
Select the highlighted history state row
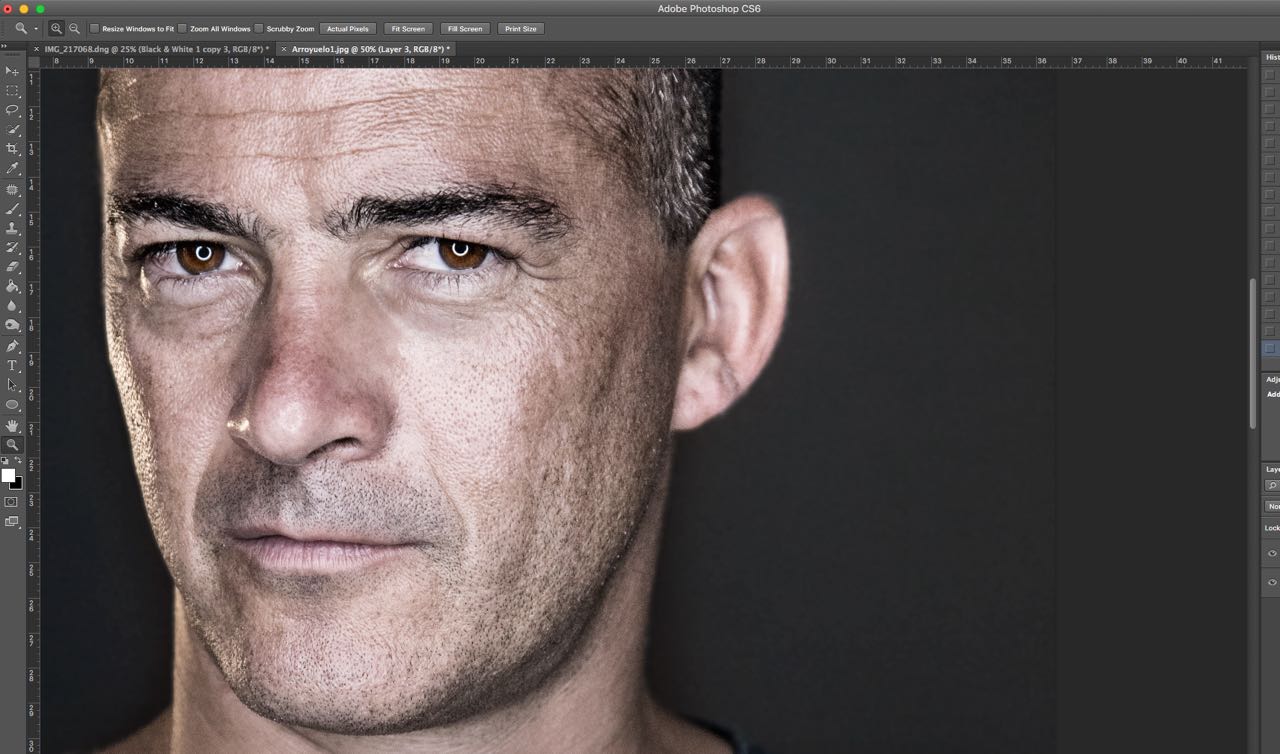click(1271, 349)
